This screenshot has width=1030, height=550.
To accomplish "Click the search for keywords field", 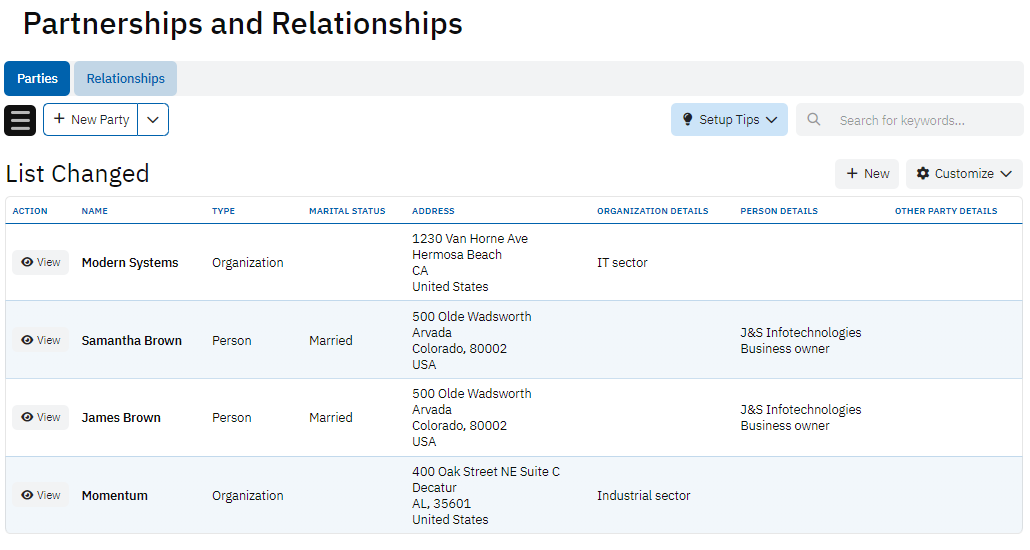I will (x=925, y=120).
